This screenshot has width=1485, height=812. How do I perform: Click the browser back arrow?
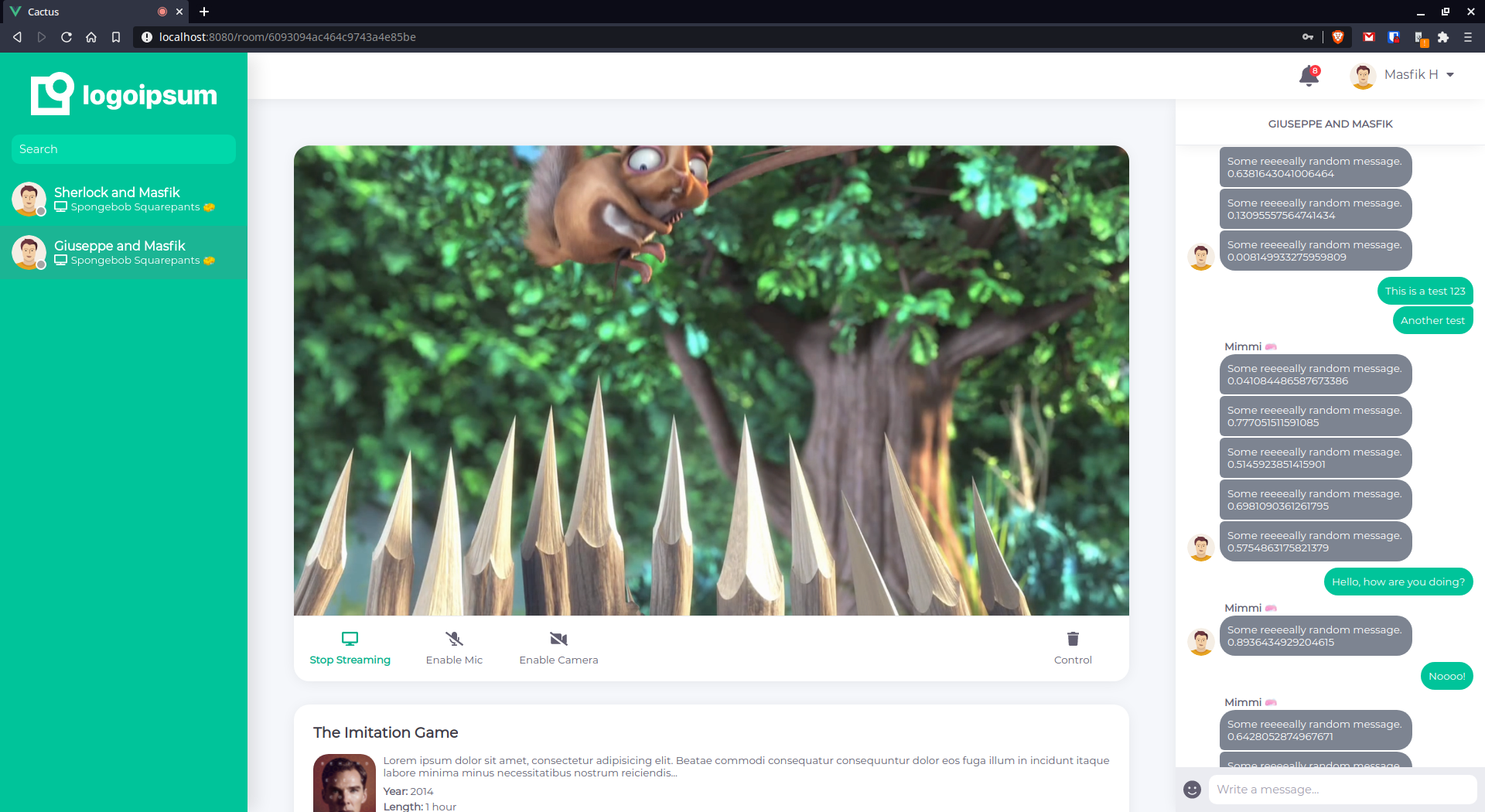pos(17,36)
